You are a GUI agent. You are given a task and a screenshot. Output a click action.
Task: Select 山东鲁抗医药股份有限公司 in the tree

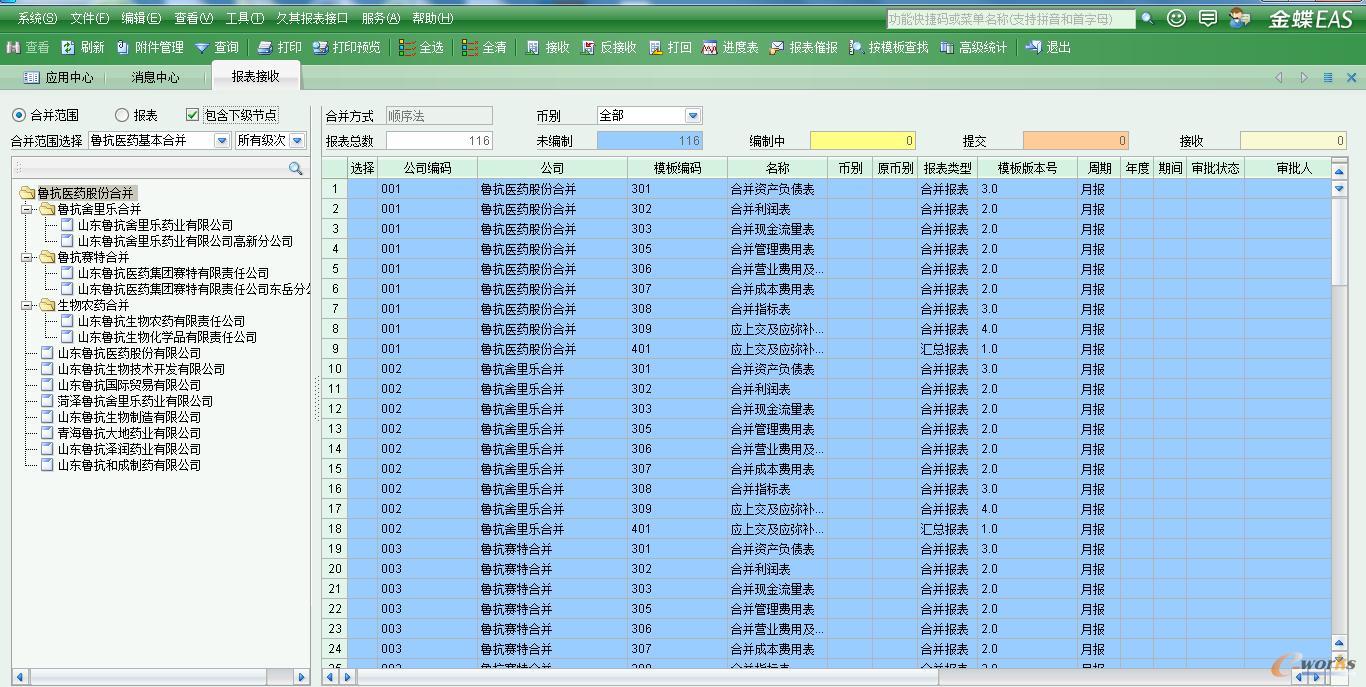tap(129, 353)
